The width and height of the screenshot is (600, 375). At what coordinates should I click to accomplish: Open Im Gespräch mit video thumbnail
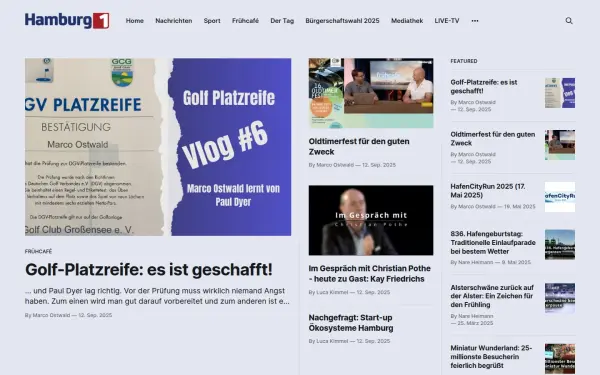coord(371,220)
